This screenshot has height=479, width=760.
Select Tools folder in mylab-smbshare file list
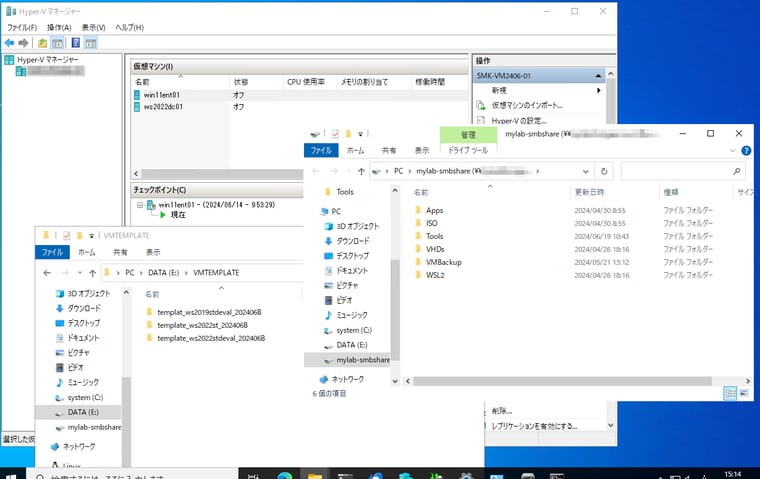click(x=434, y=236)
